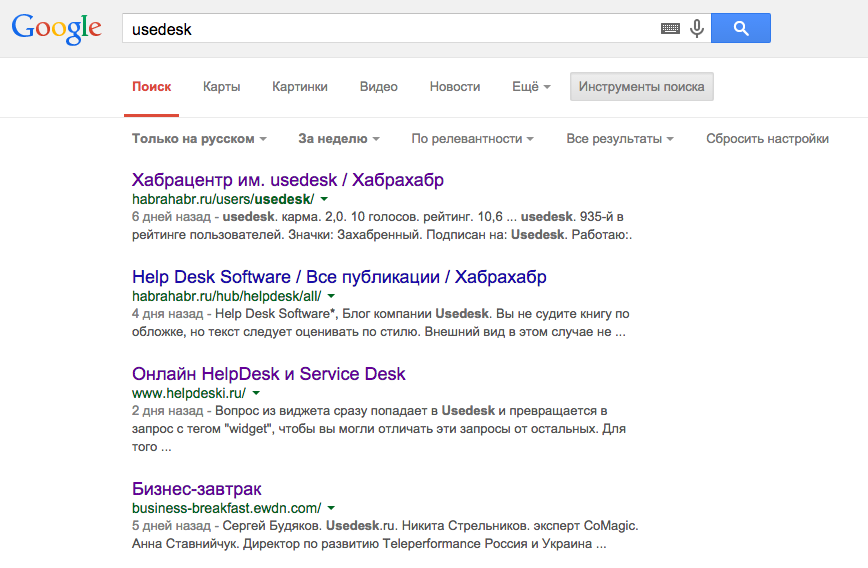
Task: Open the Только на русском dropdown
Action: (199, 139)
